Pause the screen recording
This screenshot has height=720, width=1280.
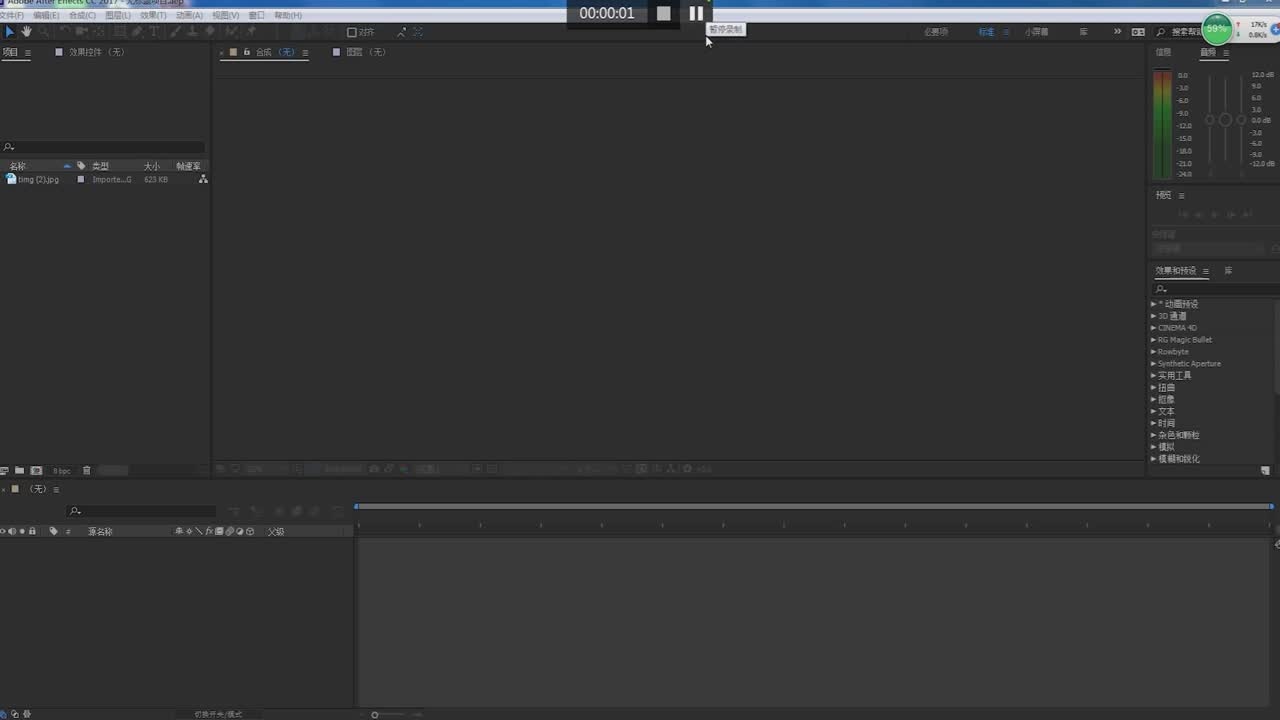(696, 13)
